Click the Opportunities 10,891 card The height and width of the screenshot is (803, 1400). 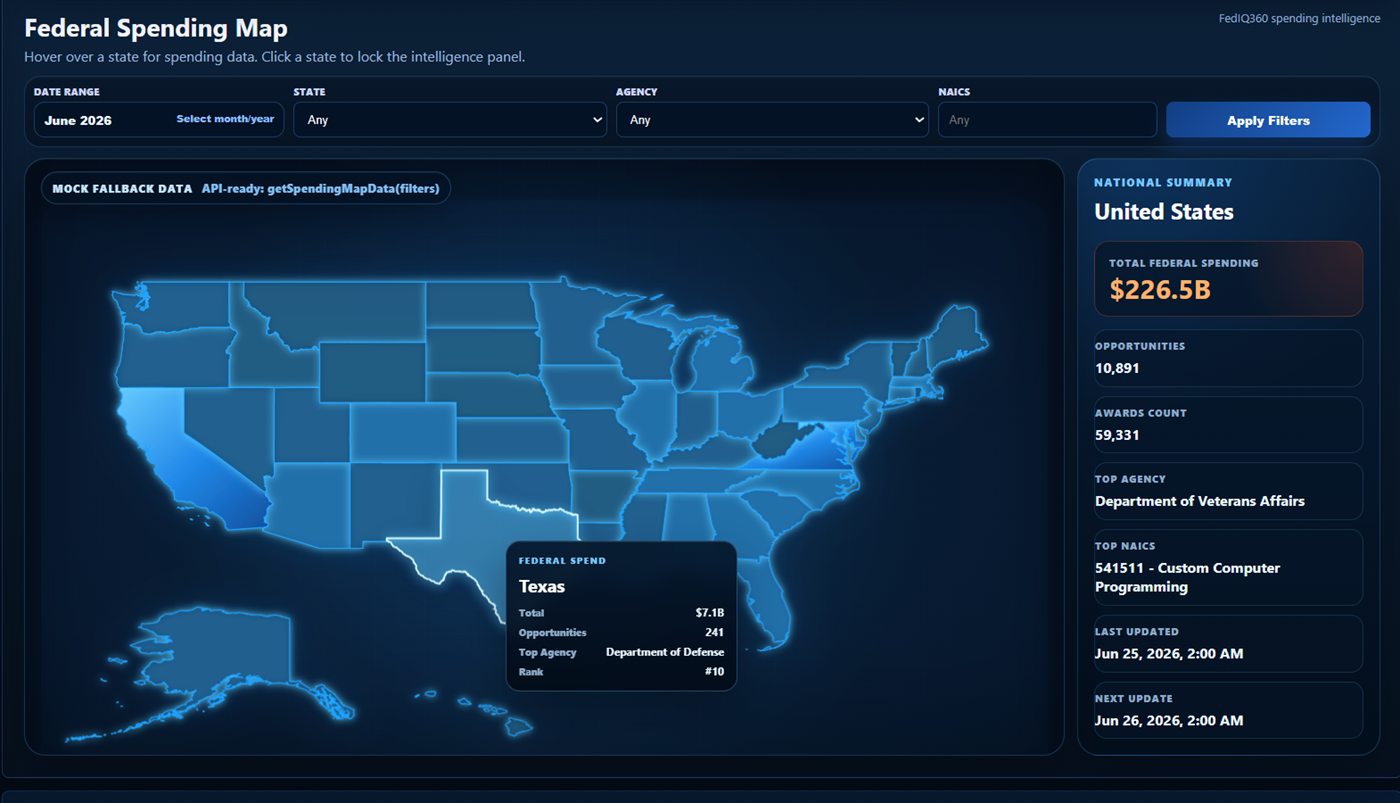point(1228,358)
